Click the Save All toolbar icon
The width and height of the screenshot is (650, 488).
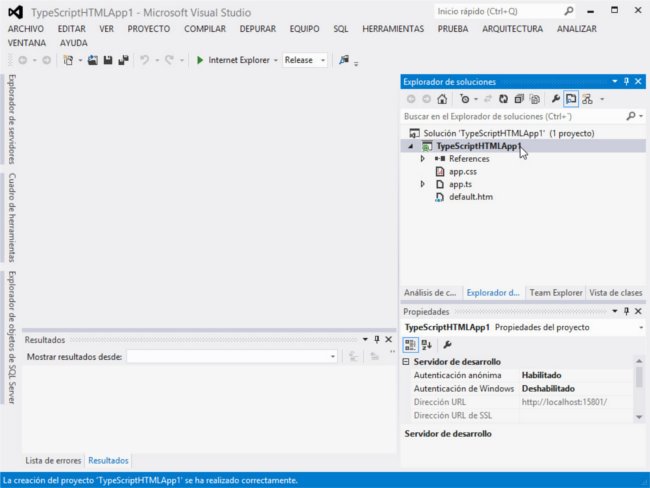point(123,60)
